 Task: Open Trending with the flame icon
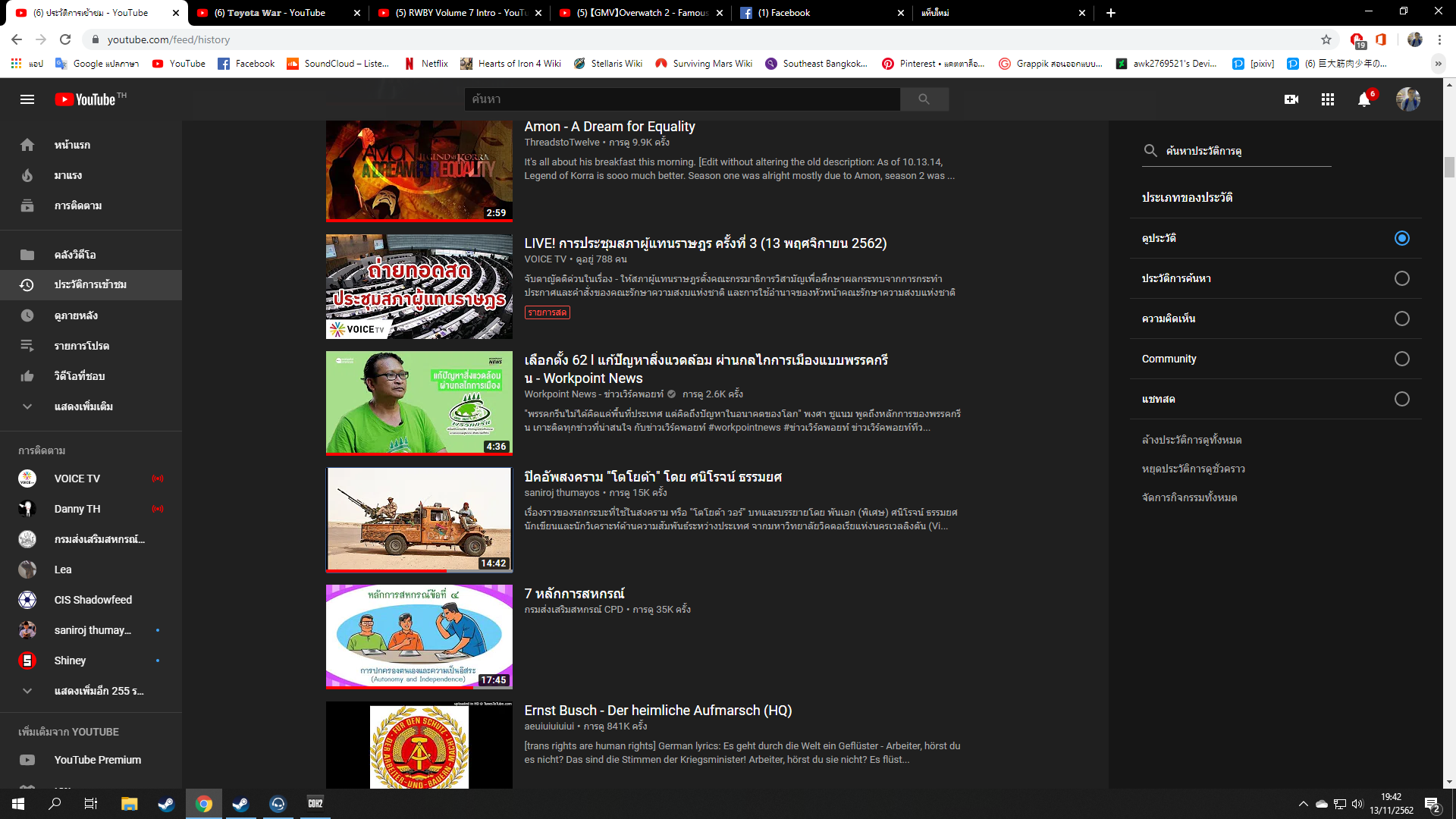point(67,175)
